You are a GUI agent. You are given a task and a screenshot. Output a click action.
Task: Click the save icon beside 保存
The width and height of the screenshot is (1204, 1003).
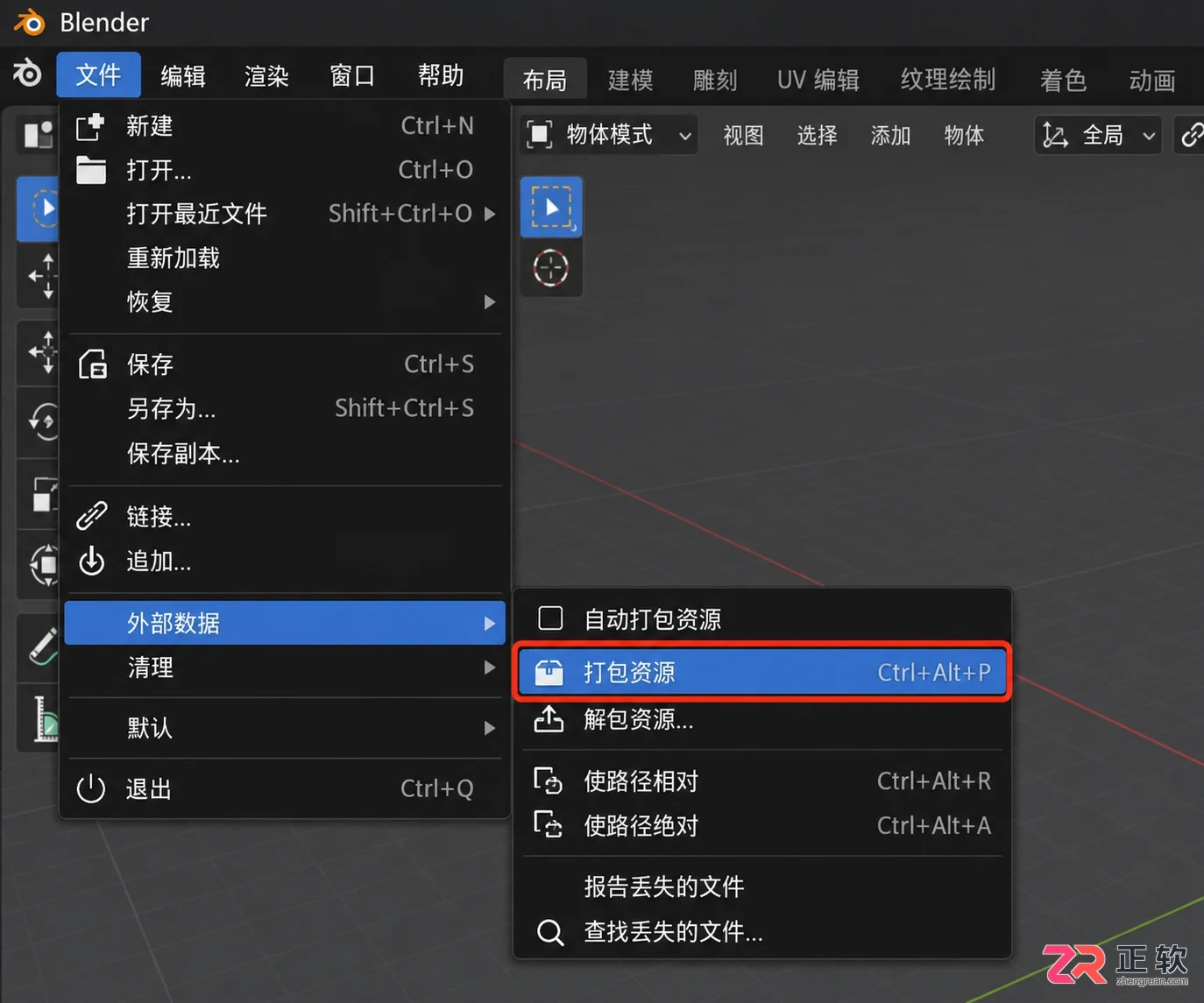coord(92,364)
